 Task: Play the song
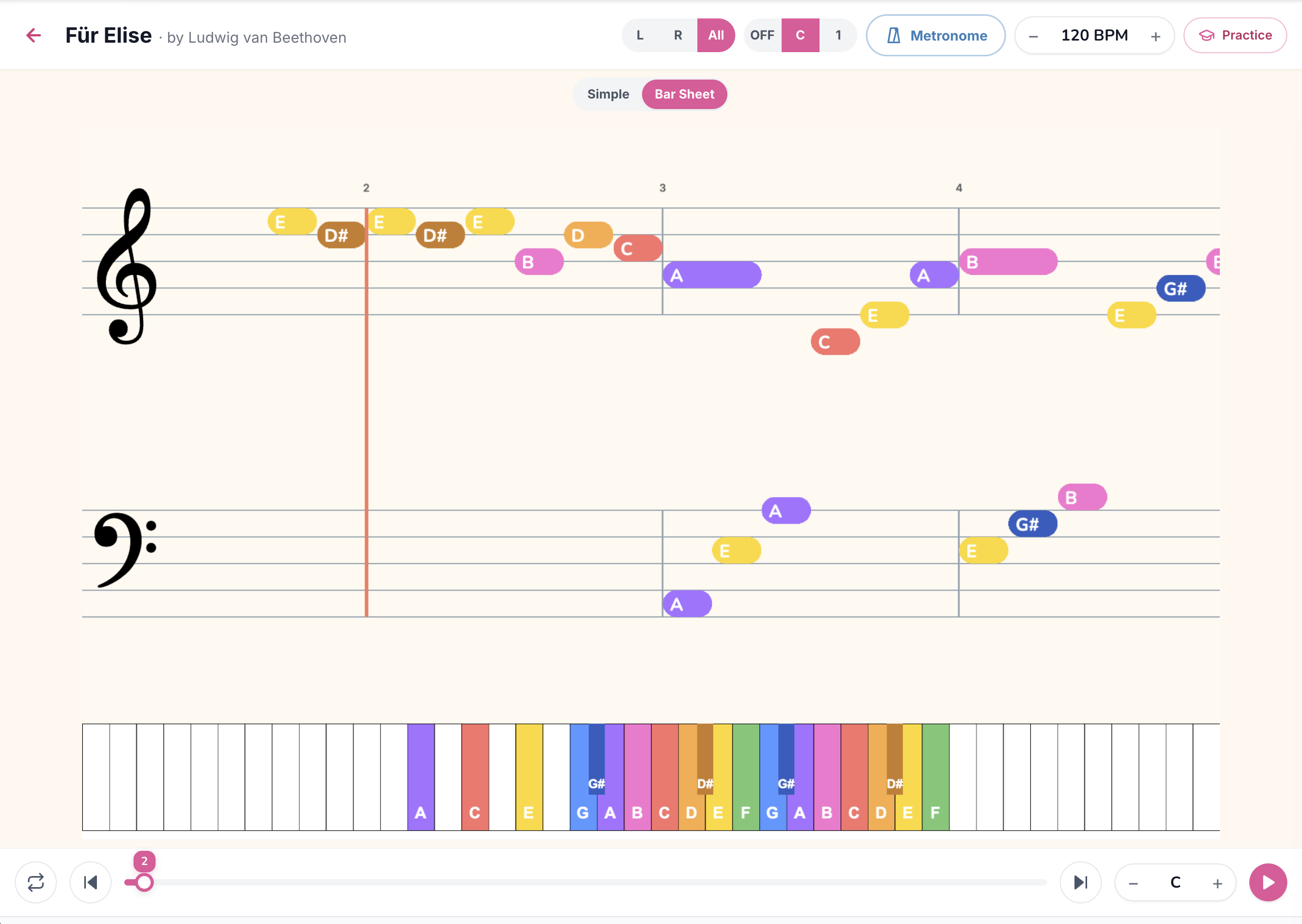click(1268, 882)
